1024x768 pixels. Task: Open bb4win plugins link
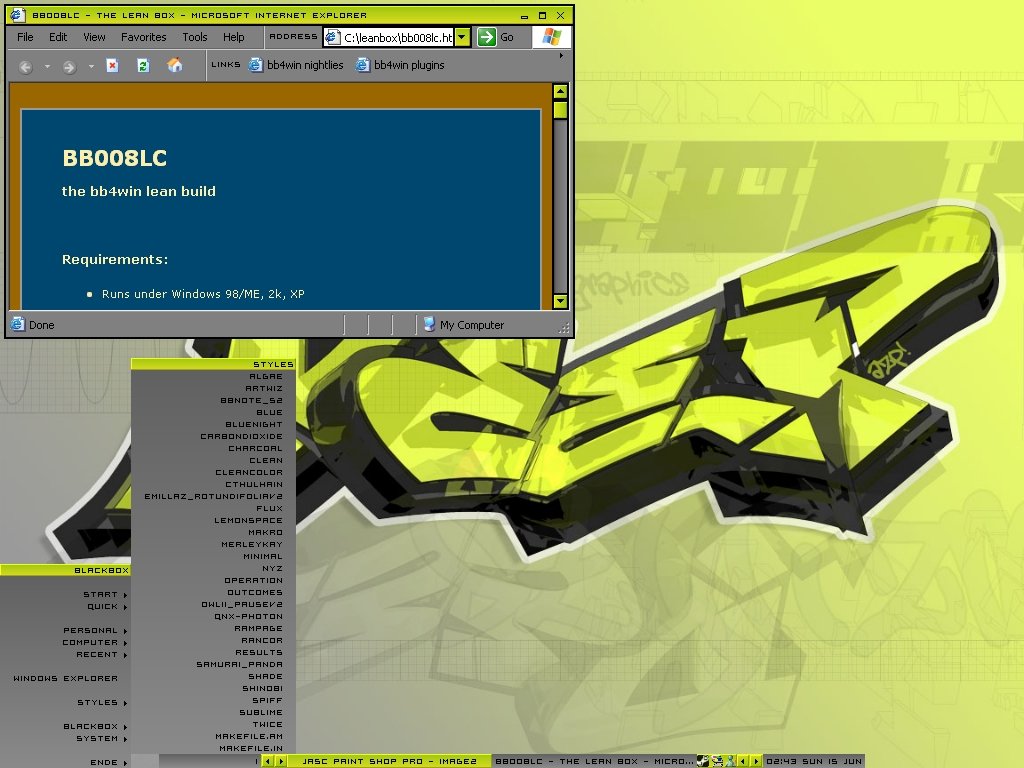[x=400, y=65]
